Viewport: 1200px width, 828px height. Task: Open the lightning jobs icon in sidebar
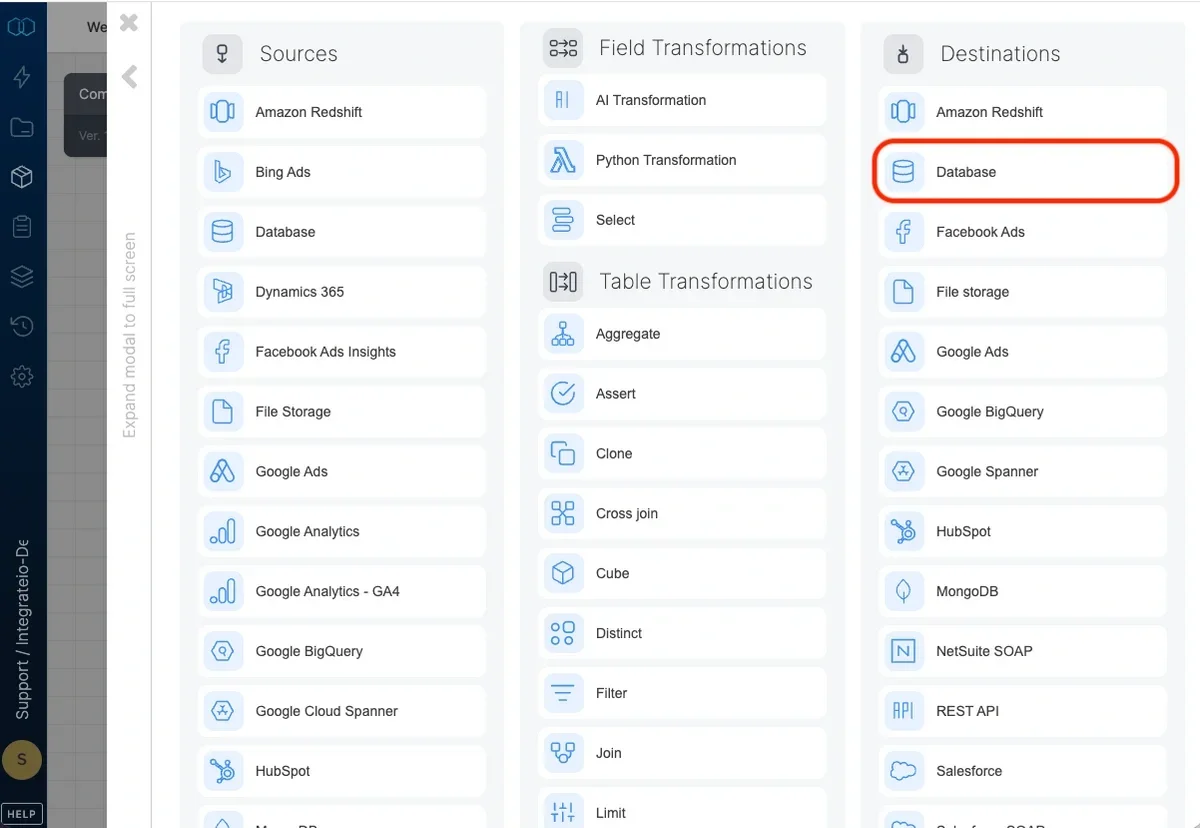pyautogui.click(x=22, y=77)
